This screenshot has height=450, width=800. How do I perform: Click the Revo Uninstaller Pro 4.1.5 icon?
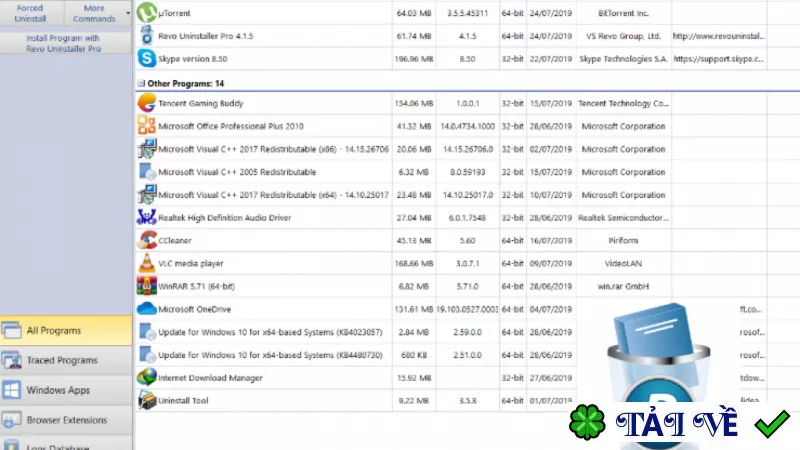[147, 36]
